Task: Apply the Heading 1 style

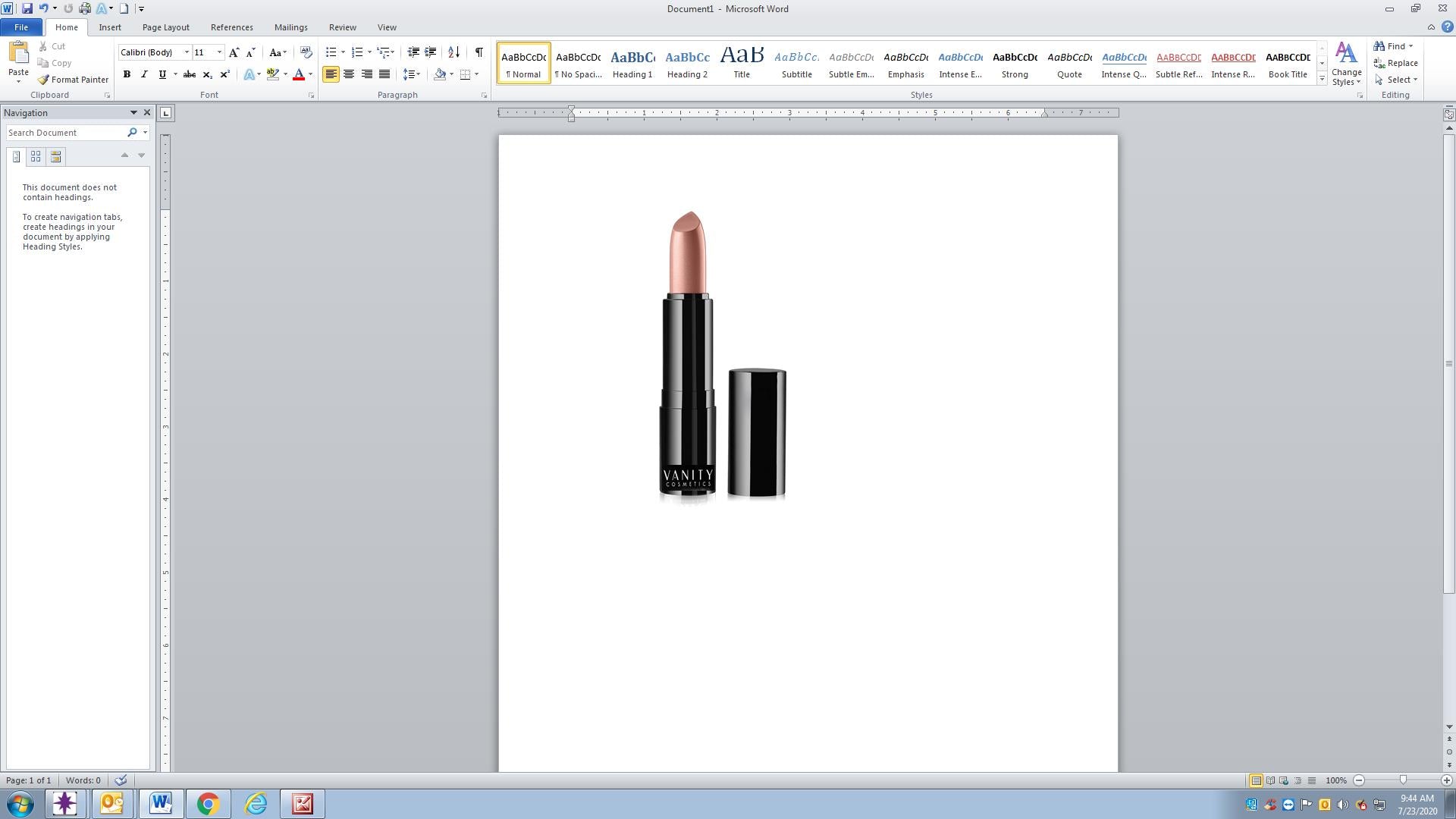Action: click(x=632, y=63)
